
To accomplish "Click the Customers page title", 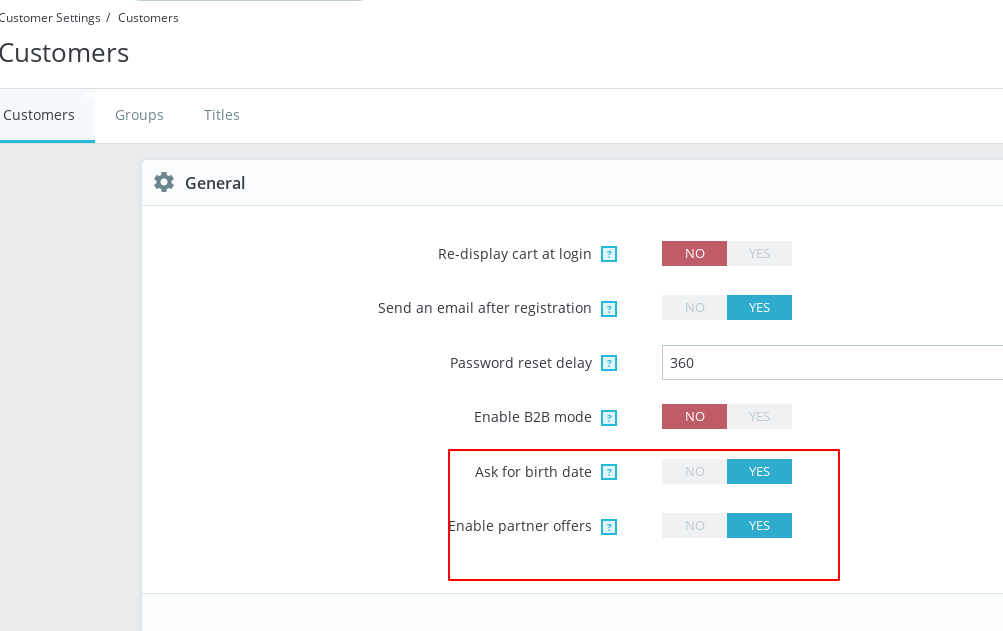I will (x=64, y=52).
